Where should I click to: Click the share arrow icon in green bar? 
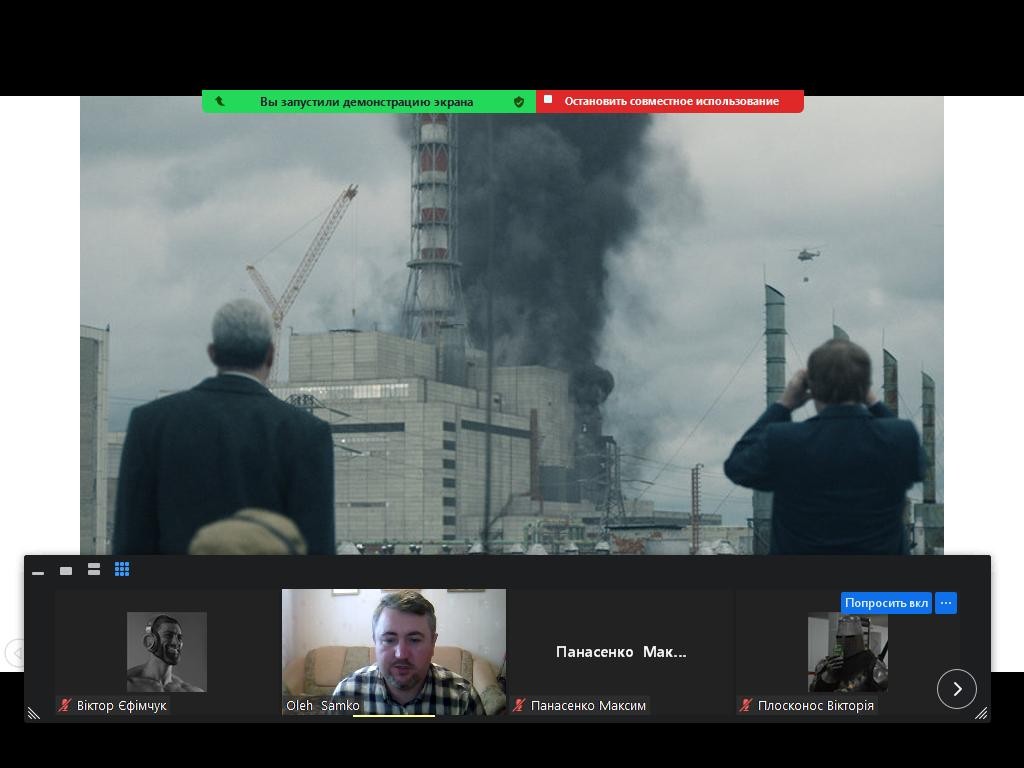point(219,101)
